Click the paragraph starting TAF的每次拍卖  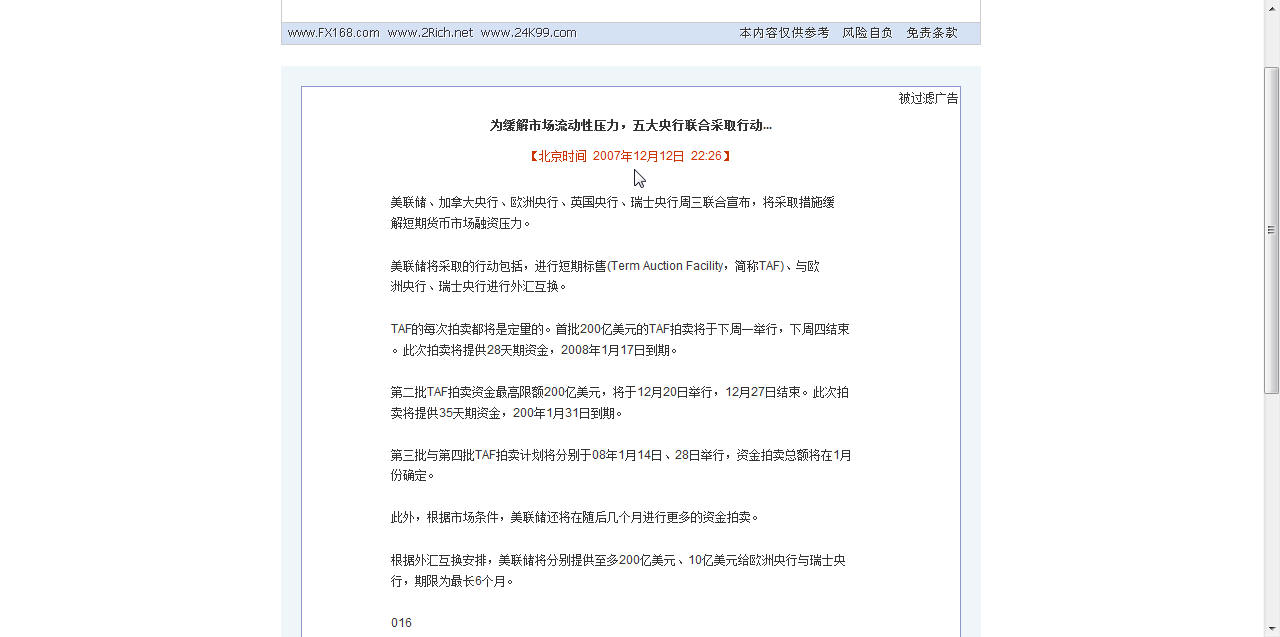(x=620, y=339)
